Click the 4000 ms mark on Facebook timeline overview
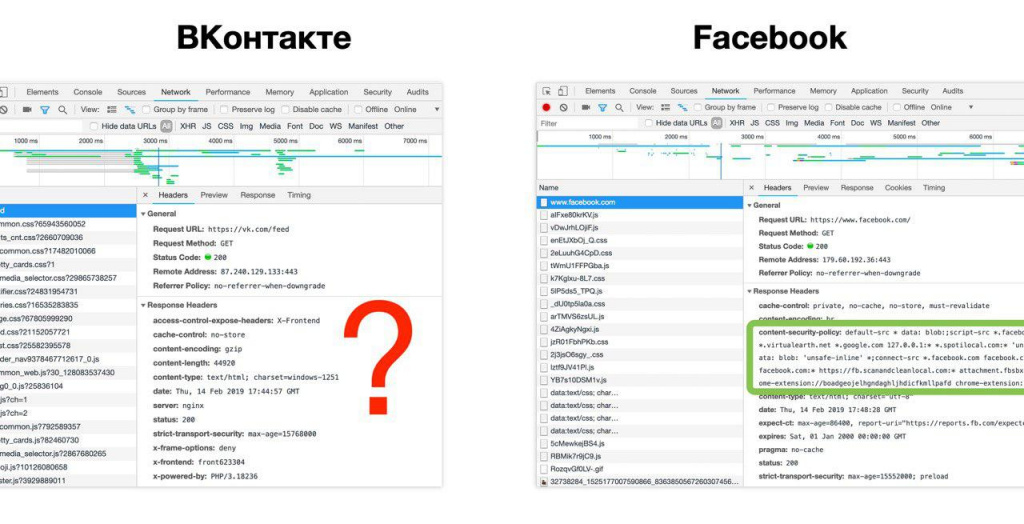The width and height of the screenshot is (1024, 524). [829, 137]
